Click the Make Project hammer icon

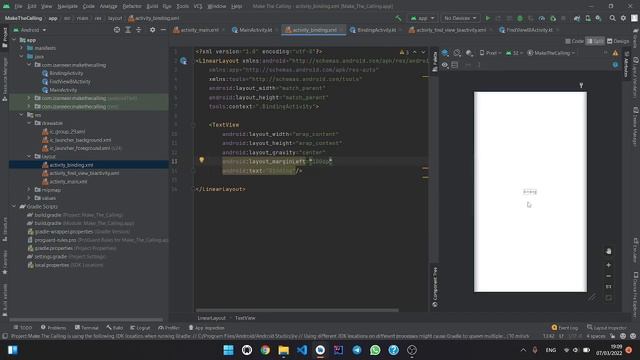click(398, 18)
